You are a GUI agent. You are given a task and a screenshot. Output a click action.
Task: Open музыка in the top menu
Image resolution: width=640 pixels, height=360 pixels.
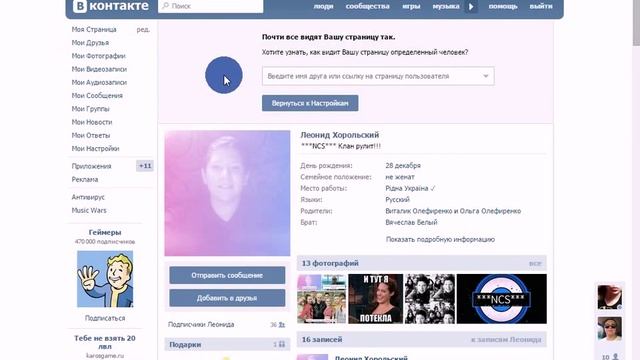tap(446, 6)
